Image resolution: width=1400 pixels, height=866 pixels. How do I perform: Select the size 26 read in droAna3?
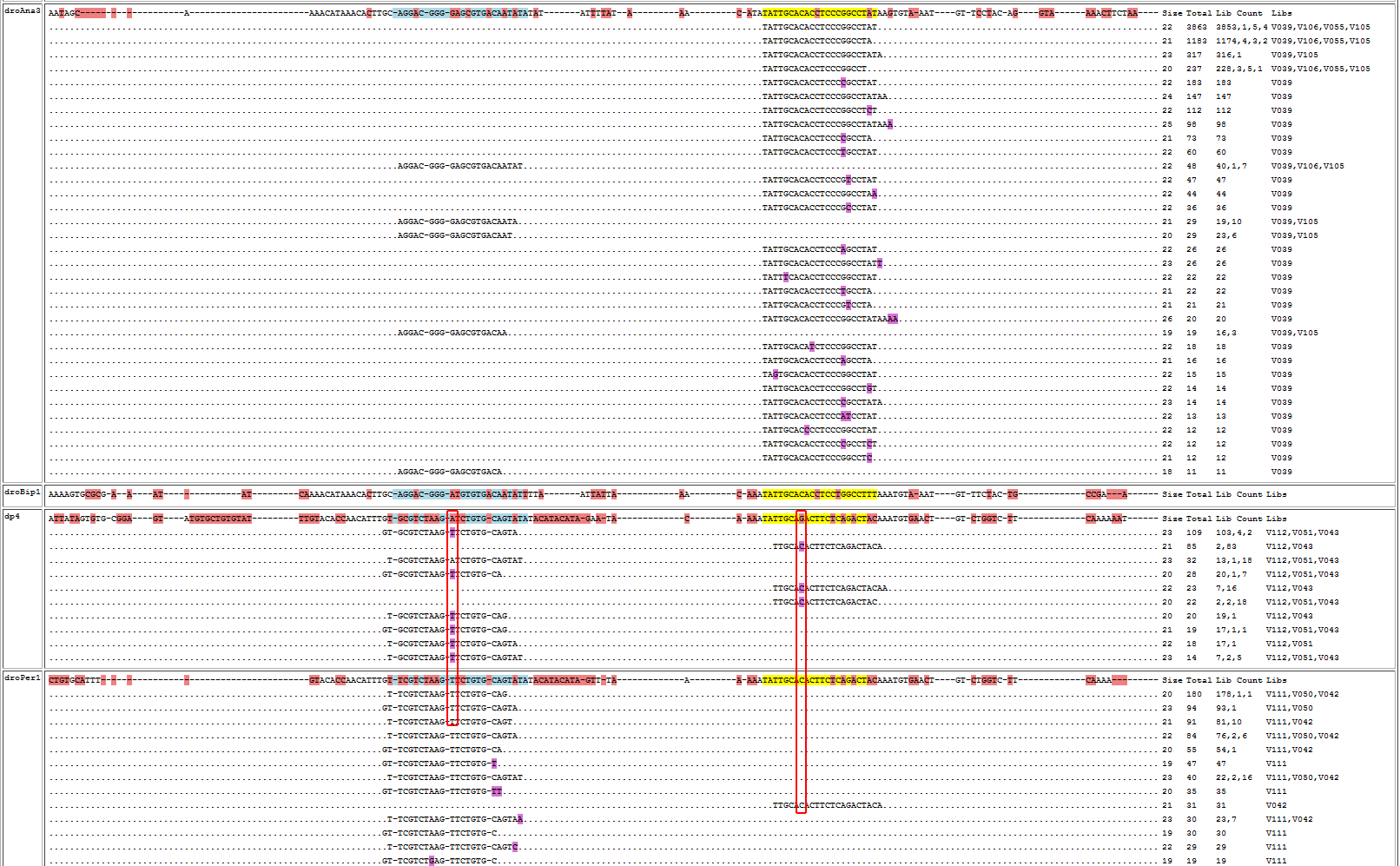click(x=829, y=319)
